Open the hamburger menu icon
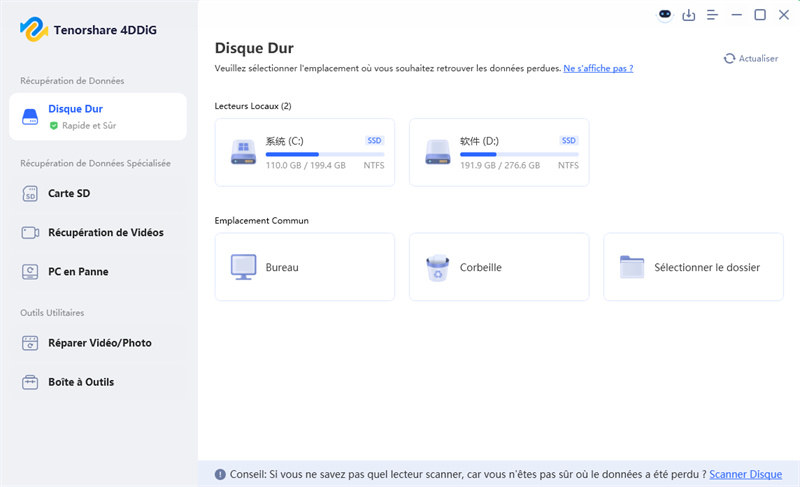The width and height of the screenshot is (800, 487). tap(713, 15)
